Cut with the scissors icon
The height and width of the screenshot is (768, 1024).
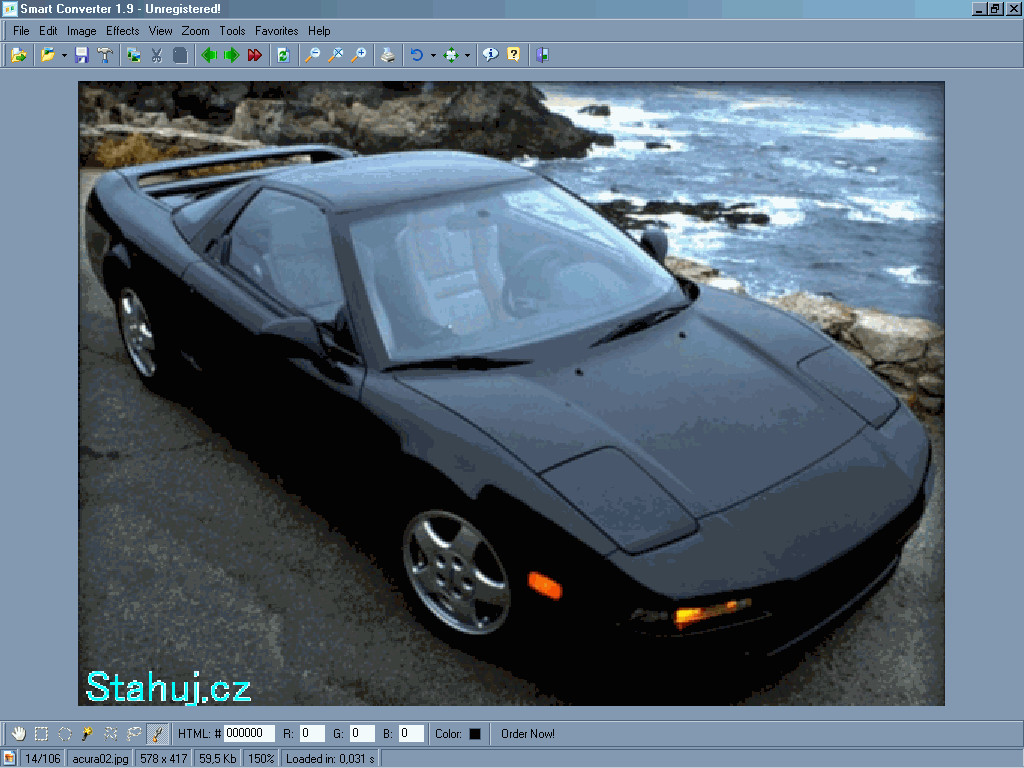tap(157, 56)
